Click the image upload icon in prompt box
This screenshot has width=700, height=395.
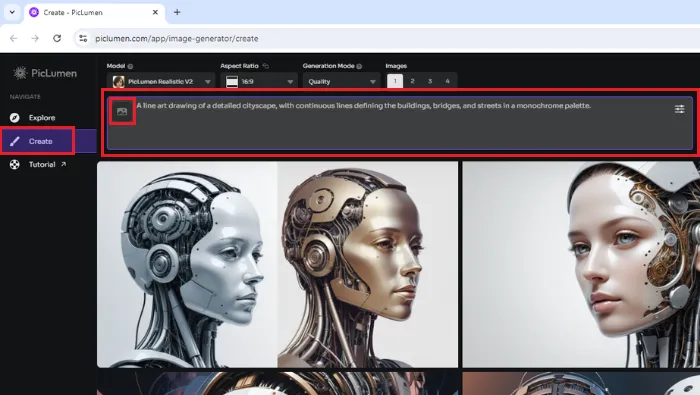(x=122, y=112)
